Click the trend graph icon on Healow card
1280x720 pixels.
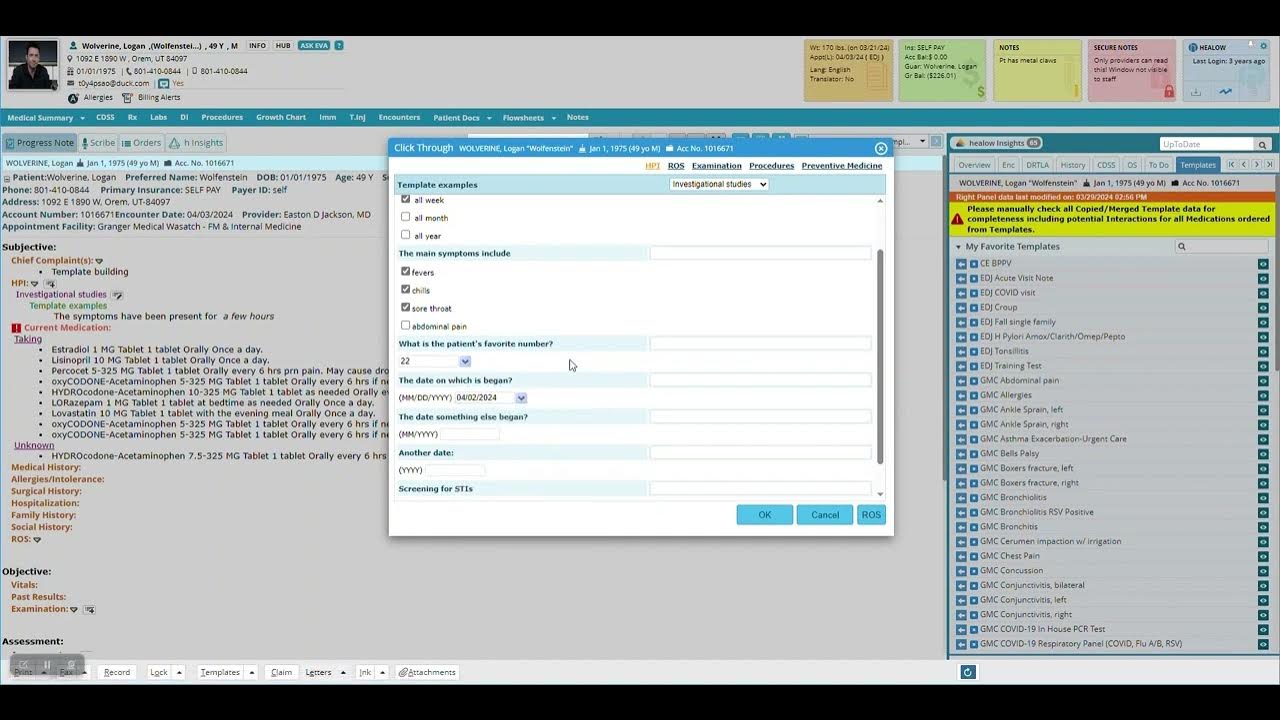pos(1226,92)
